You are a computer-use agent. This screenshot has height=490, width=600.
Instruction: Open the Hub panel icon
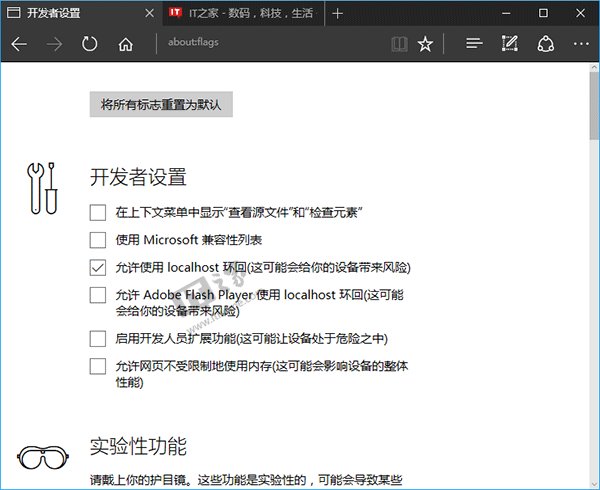pos(475,44)
